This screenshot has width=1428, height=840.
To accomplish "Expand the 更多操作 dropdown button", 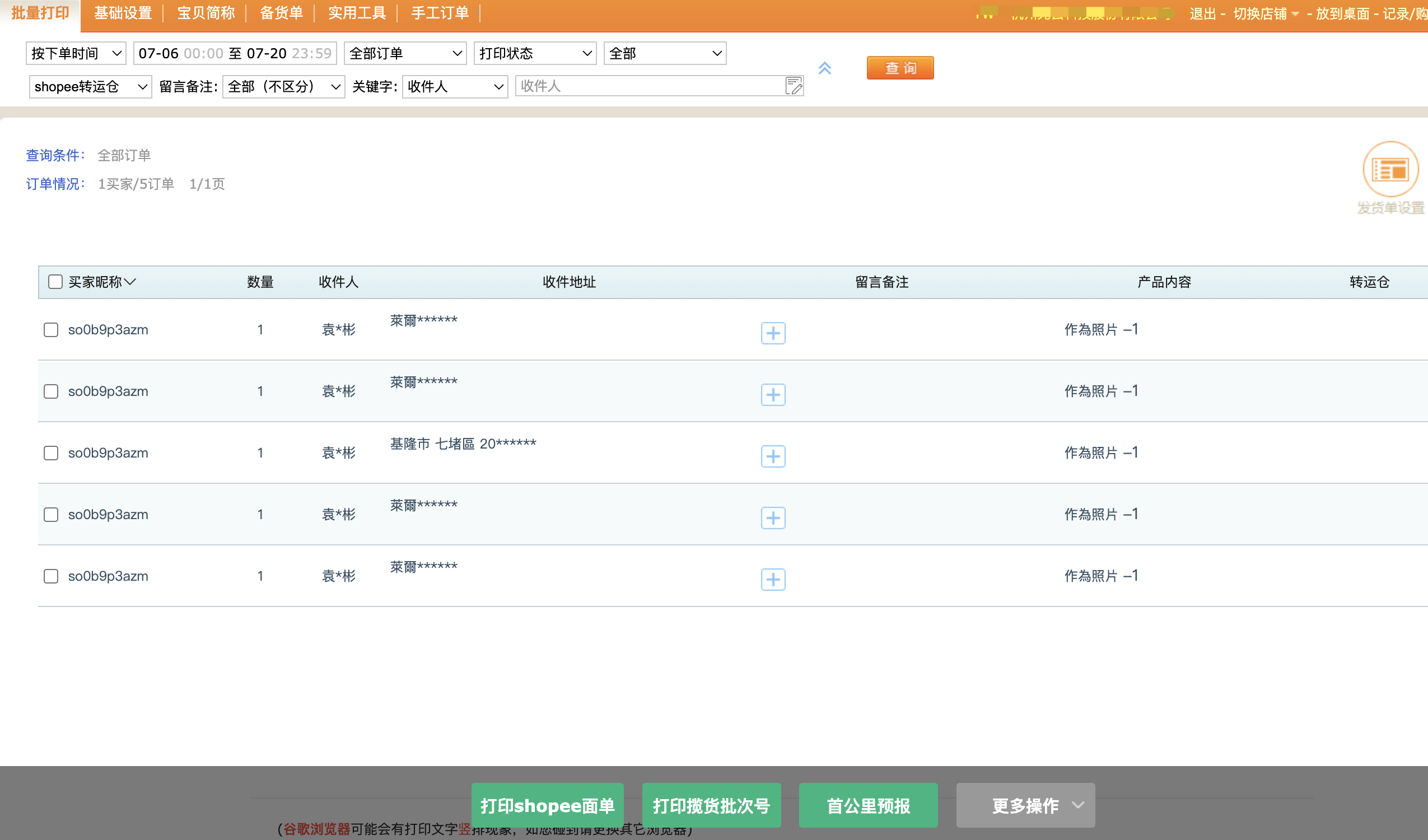I will click(x=1025, y=805).
